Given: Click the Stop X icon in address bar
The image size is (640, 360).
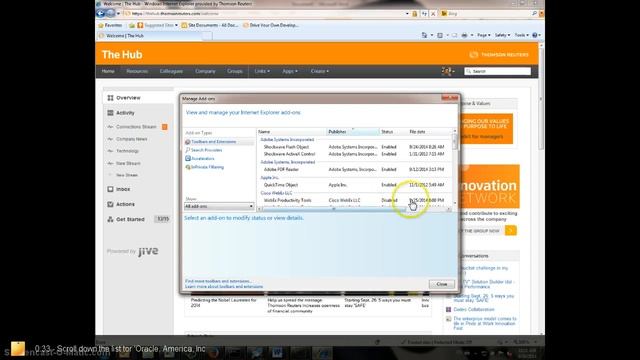Looking at the screenshot, I should click(x=433, y=13).
